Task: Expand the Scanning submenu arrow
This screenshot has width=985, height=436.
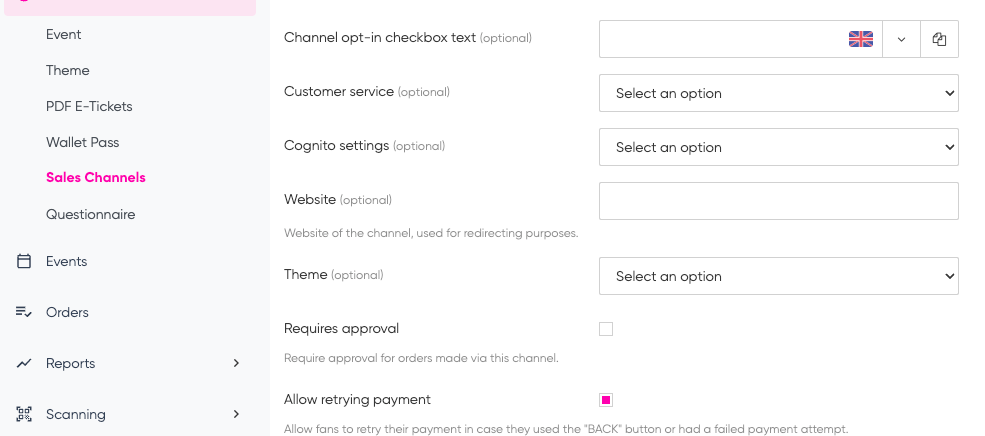Action: (236, 414)
